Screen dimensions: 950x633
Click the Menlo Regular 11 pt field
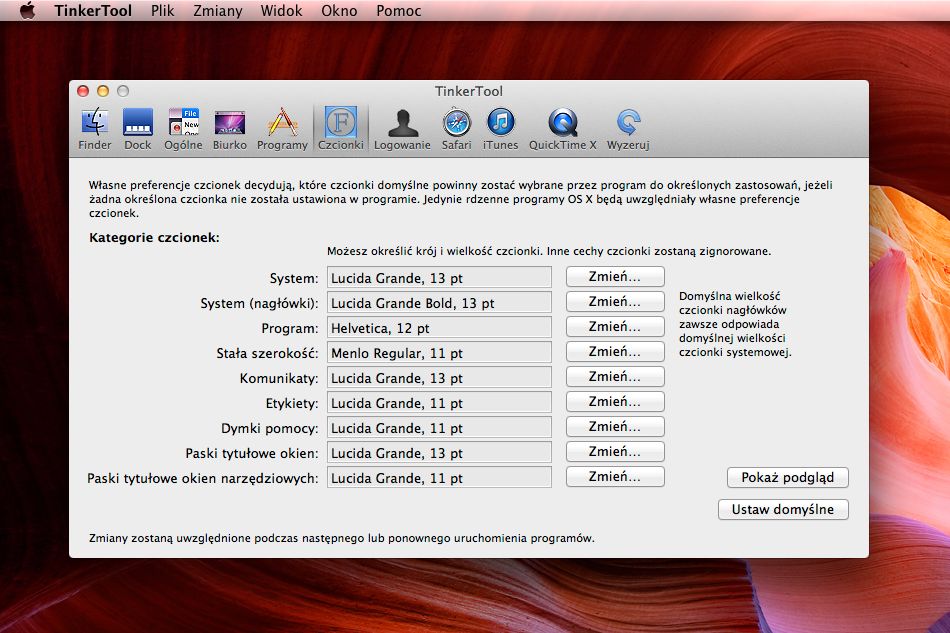439,353
